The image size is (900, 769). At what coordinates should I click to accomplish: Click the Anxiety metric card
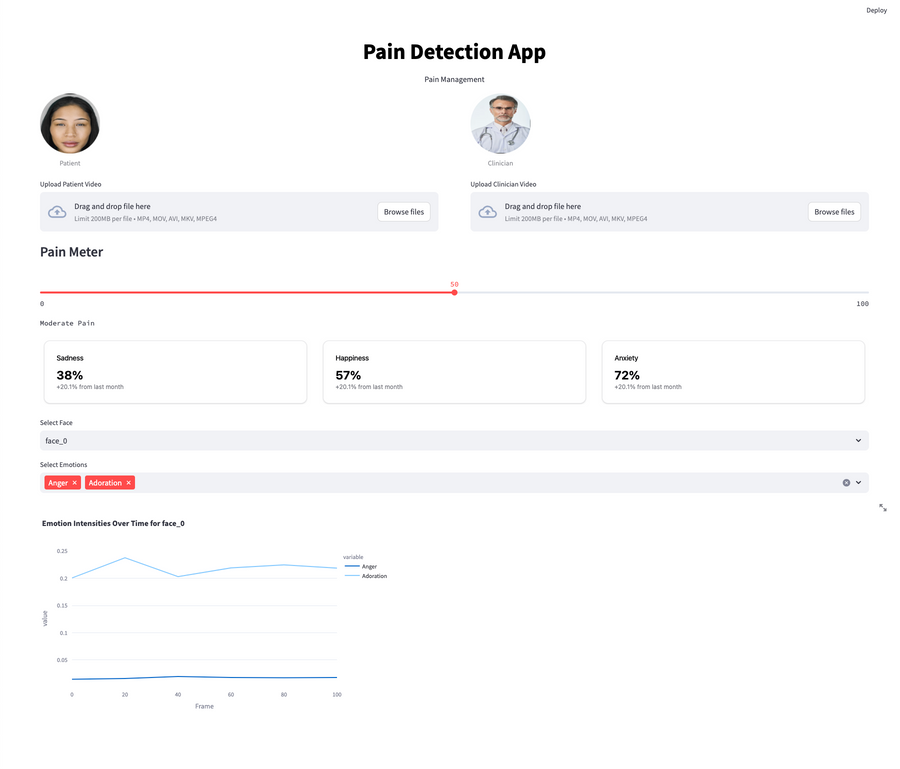click(x=733, y=372)
